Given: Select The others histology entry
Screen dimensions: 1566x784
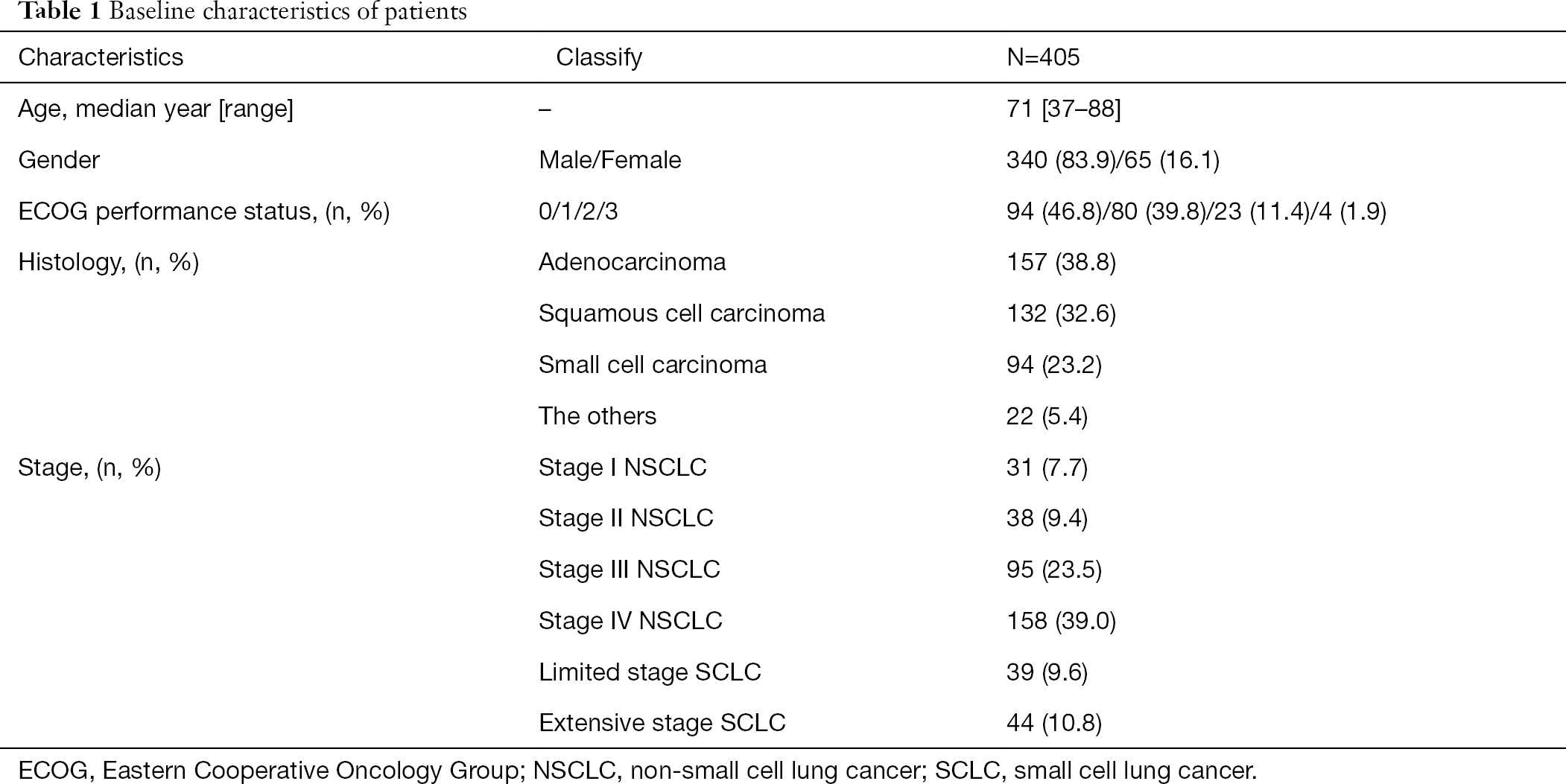Looking at the screenshot, I should point(597,415).
